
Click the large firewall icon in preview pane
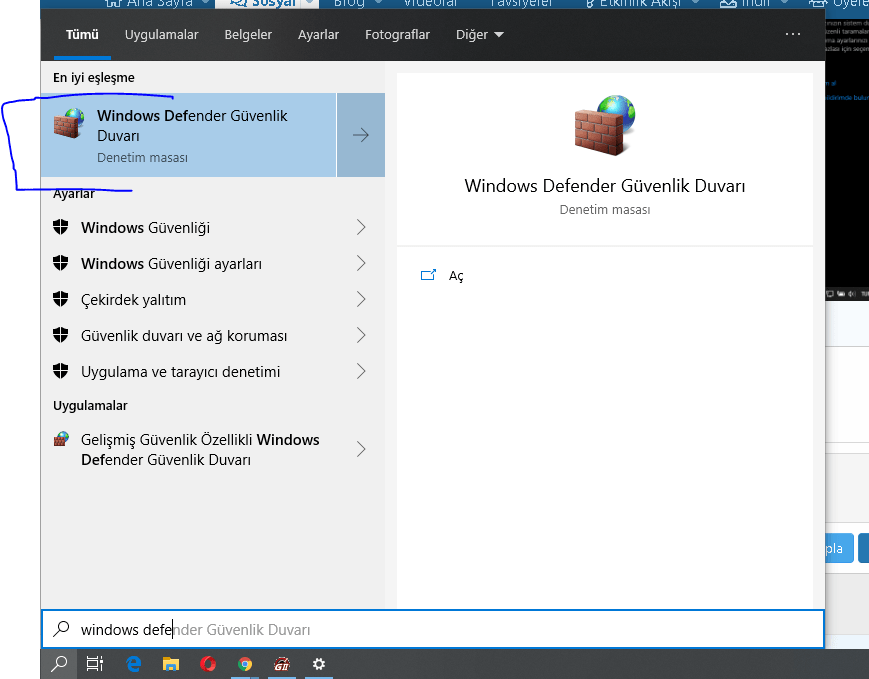point(605,125)
